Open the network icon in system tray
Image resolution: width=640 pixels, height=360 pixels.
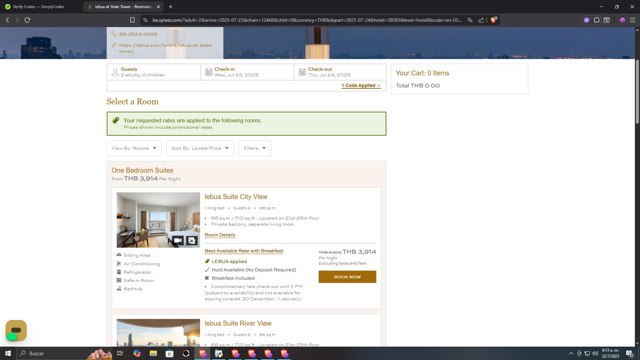587,353
